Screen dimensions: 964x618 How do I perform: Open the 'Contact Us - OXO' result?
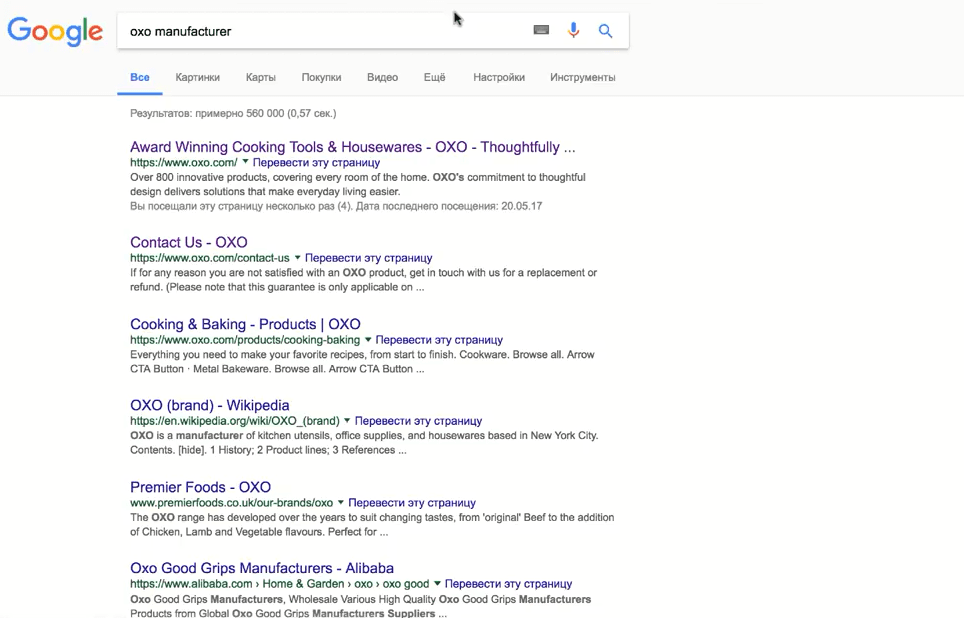pyautogui.click(x=189, y=242)
